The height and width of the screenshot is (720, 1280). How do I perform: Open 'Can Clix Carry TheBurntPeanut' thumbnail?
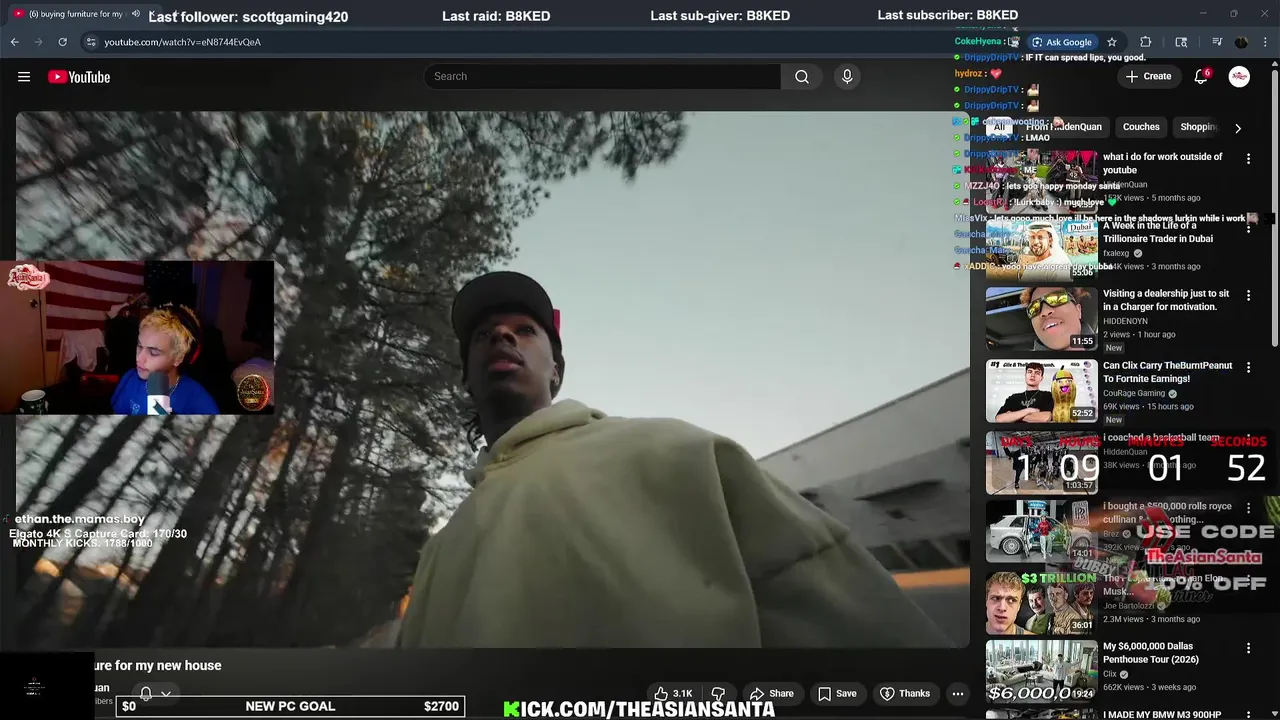coord(1041,390)
